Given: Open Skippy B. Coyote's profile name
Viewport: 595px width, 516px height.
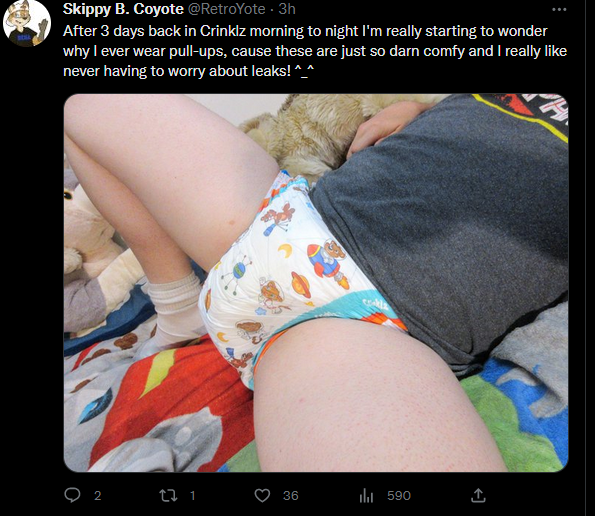Looking at the screenshot, I should [x=123, y=9].
